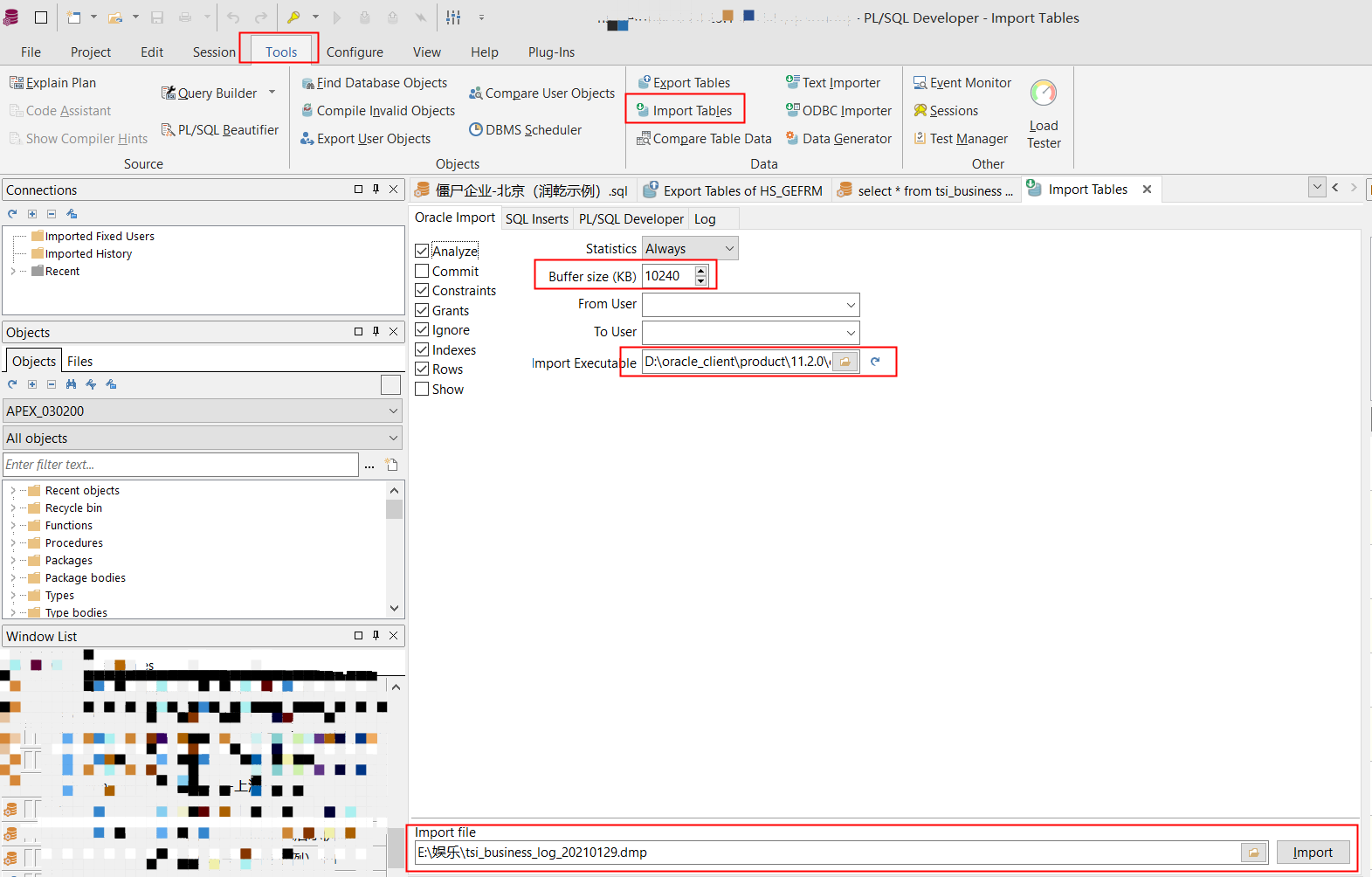Click the log on key icon
The width and height of the screenshot is (1372, 877).
pyautogui.click(x=293, y=17)
